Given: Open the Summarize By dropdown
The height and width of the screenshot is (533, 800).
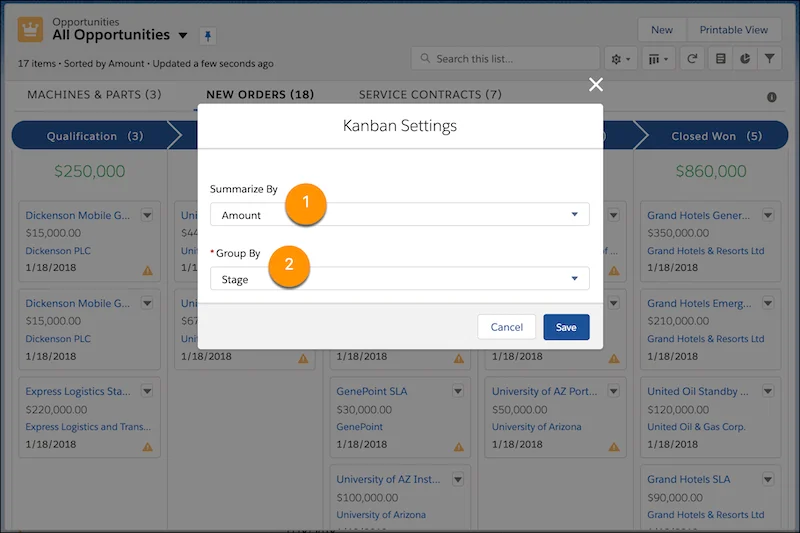Looking at the screenshot, I should pos(399,215).
